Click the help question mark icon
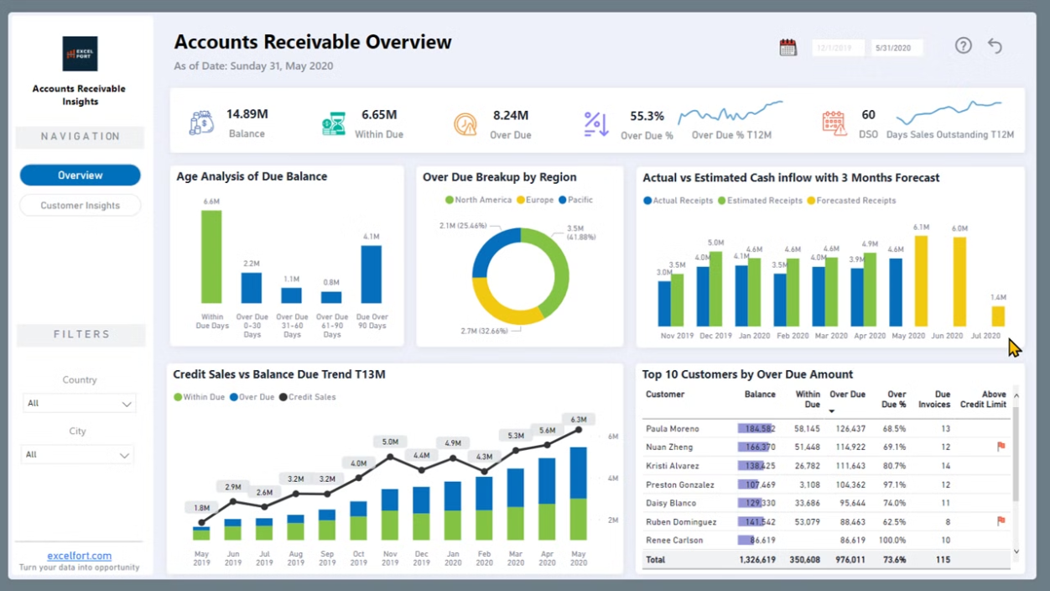1050x591 pixels. [962, 45]
